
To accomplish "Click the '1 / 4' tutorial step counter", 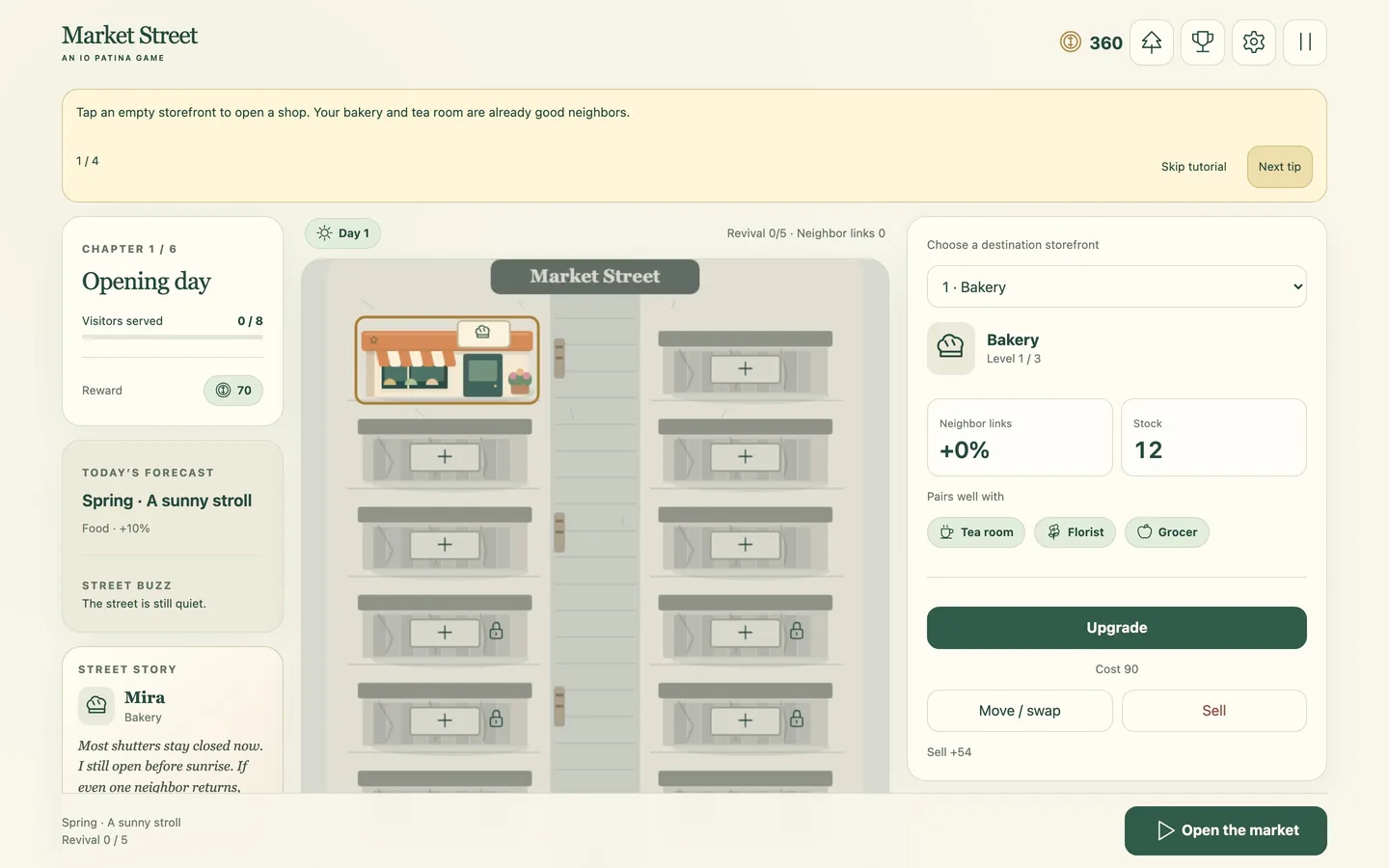I will (x=88, y=161).
